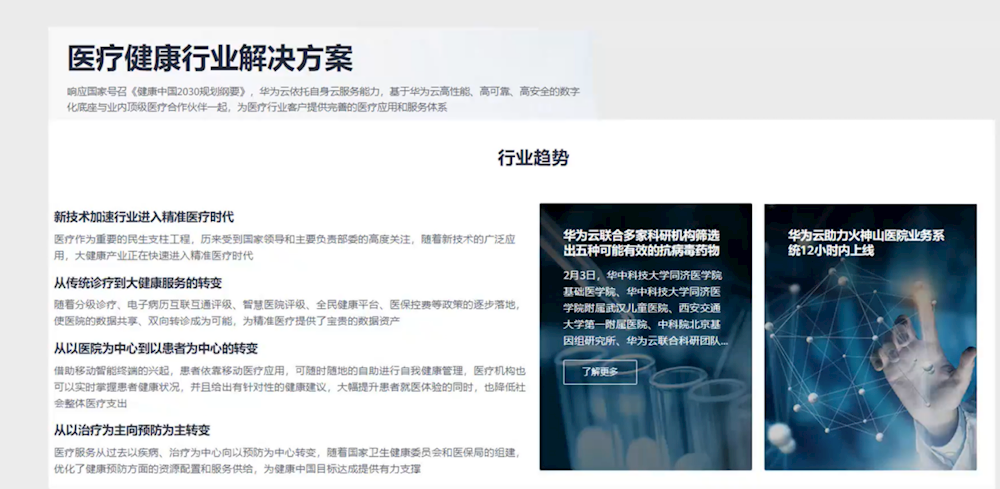Click paragraph starting 医疗作为重要的民生支柱工程

click(284, 247)
